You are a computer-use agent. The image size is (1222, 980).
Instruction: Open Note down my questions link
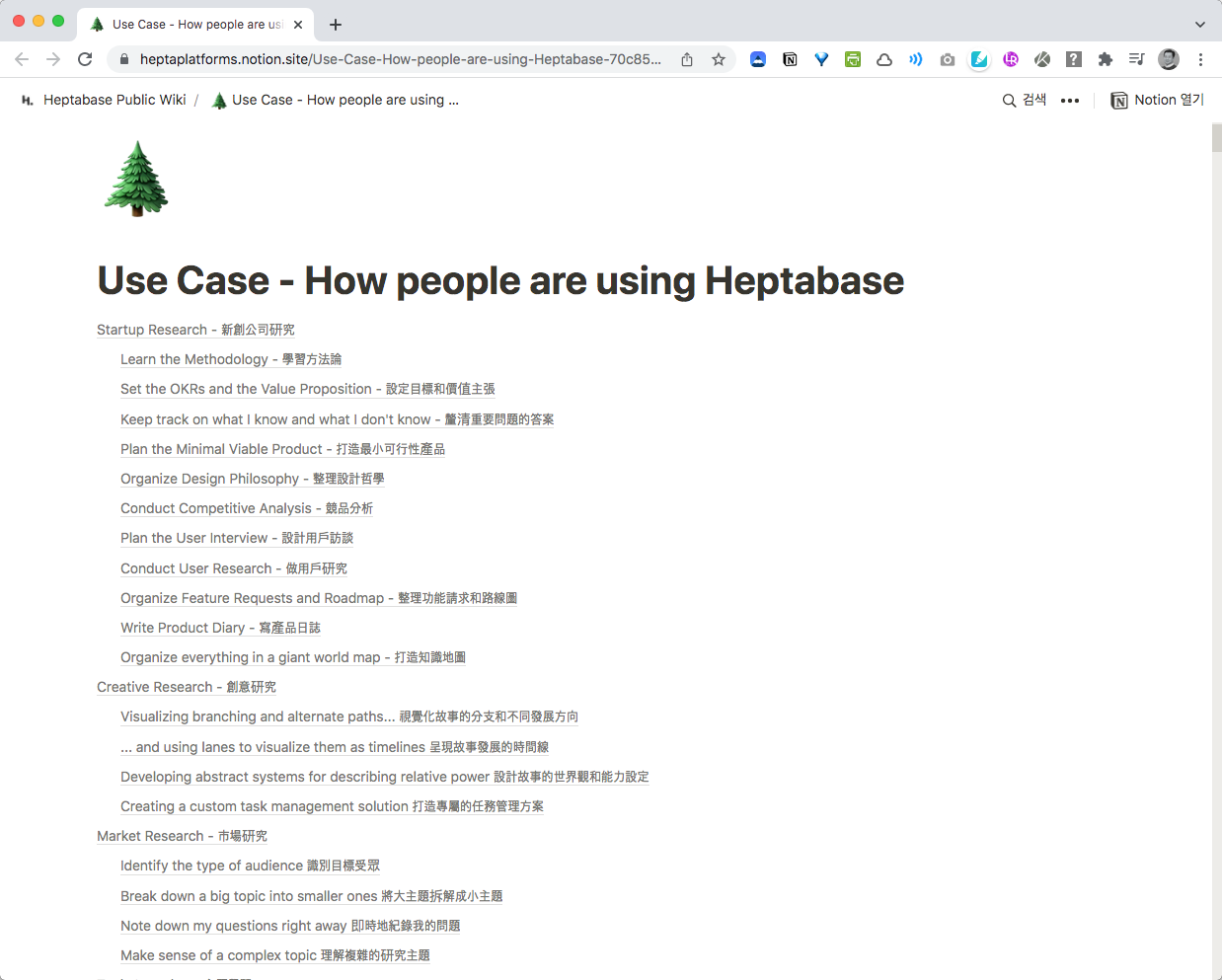[290, 926]
